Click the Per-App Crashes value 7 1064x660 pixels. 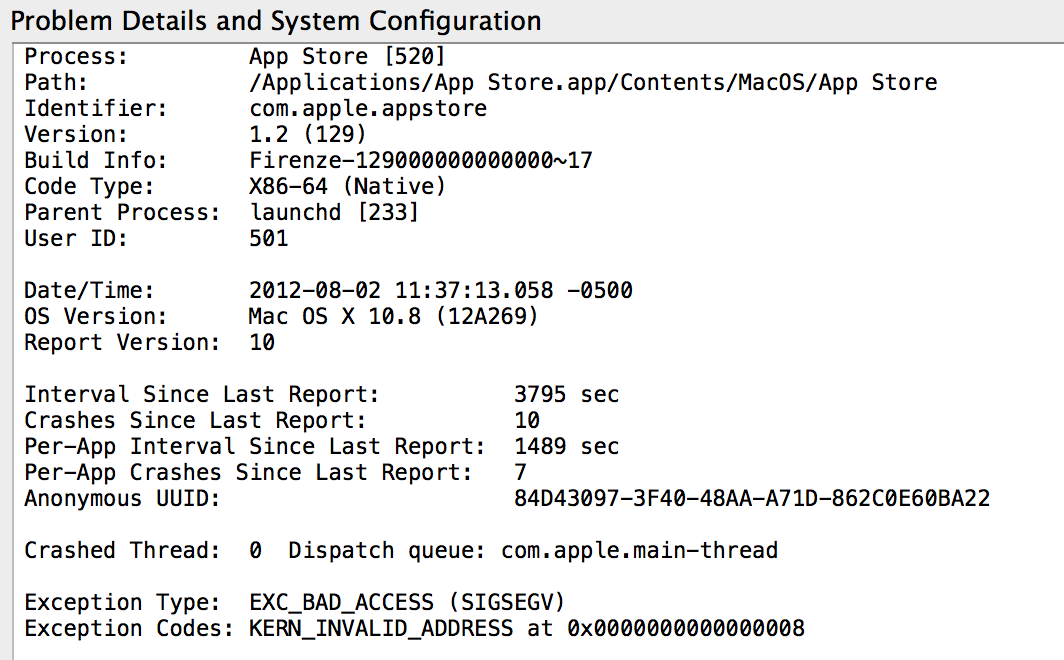[x=520, y=472]
